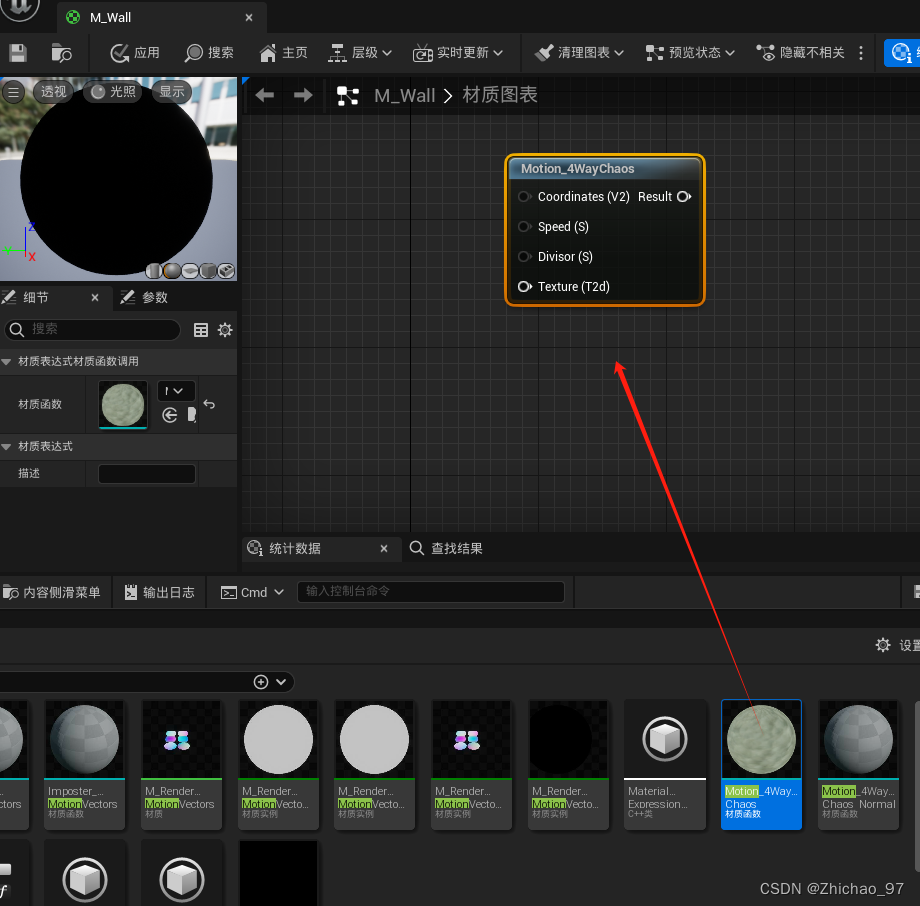
Task: Browse to asset in content browser icon
Action: point(61,53)
